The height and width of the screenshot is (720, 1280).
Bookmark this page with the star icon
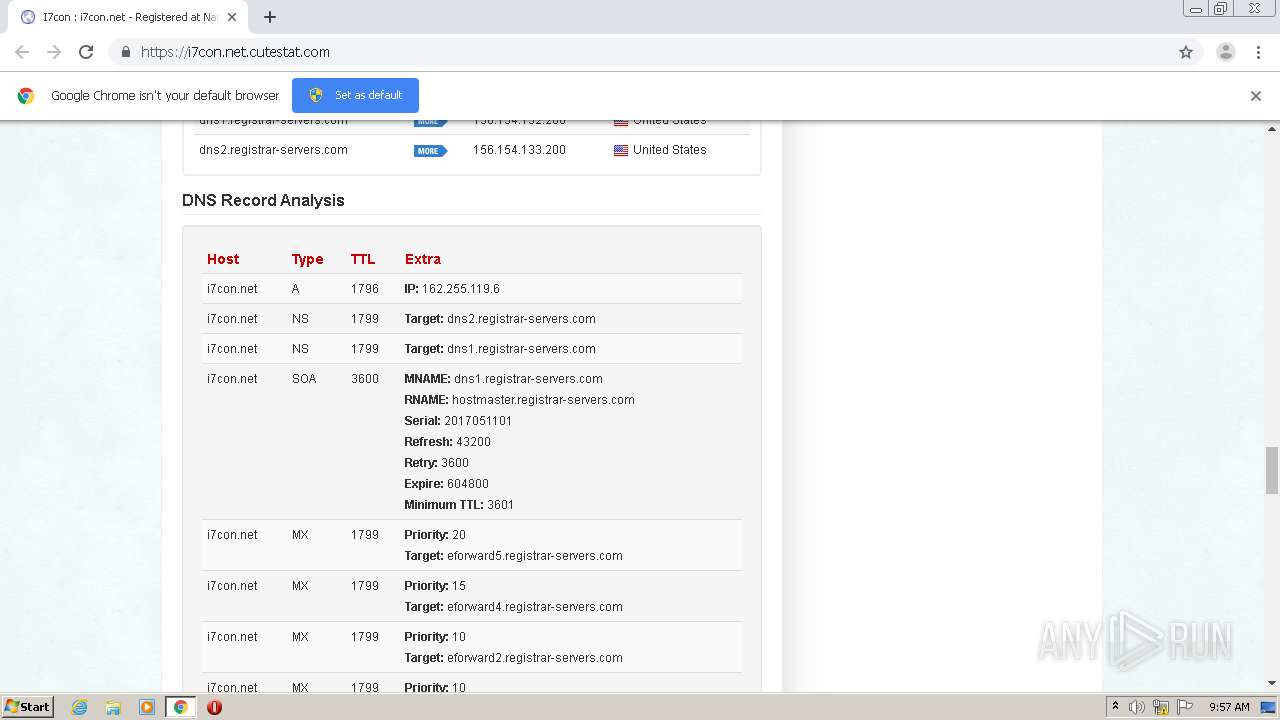[x=1186, y=52]
